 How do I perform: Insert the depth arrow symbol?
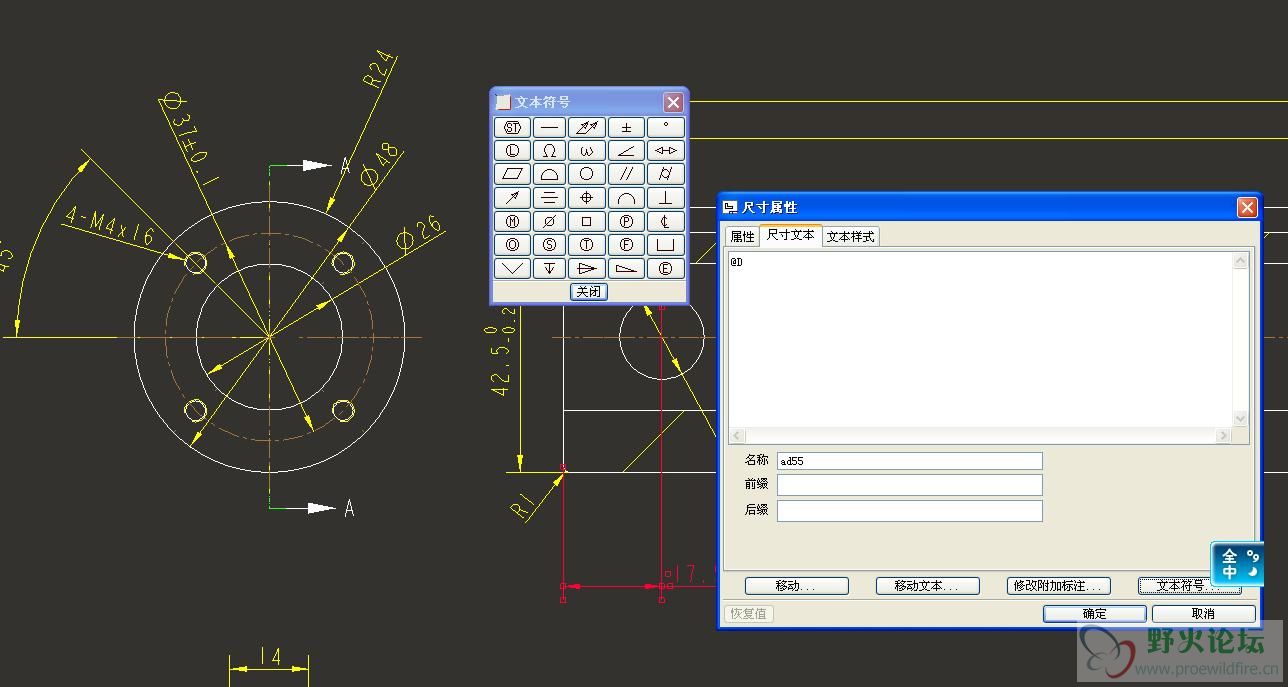pyautogui.click(x=549, y=268)
